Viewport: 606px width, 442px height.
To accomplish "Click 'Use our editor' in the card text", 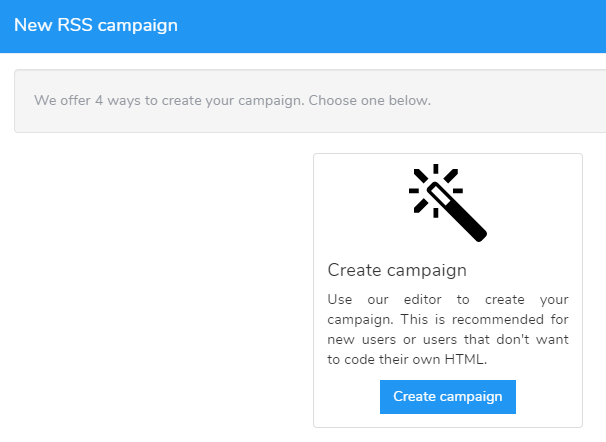I will pos(374,300).
